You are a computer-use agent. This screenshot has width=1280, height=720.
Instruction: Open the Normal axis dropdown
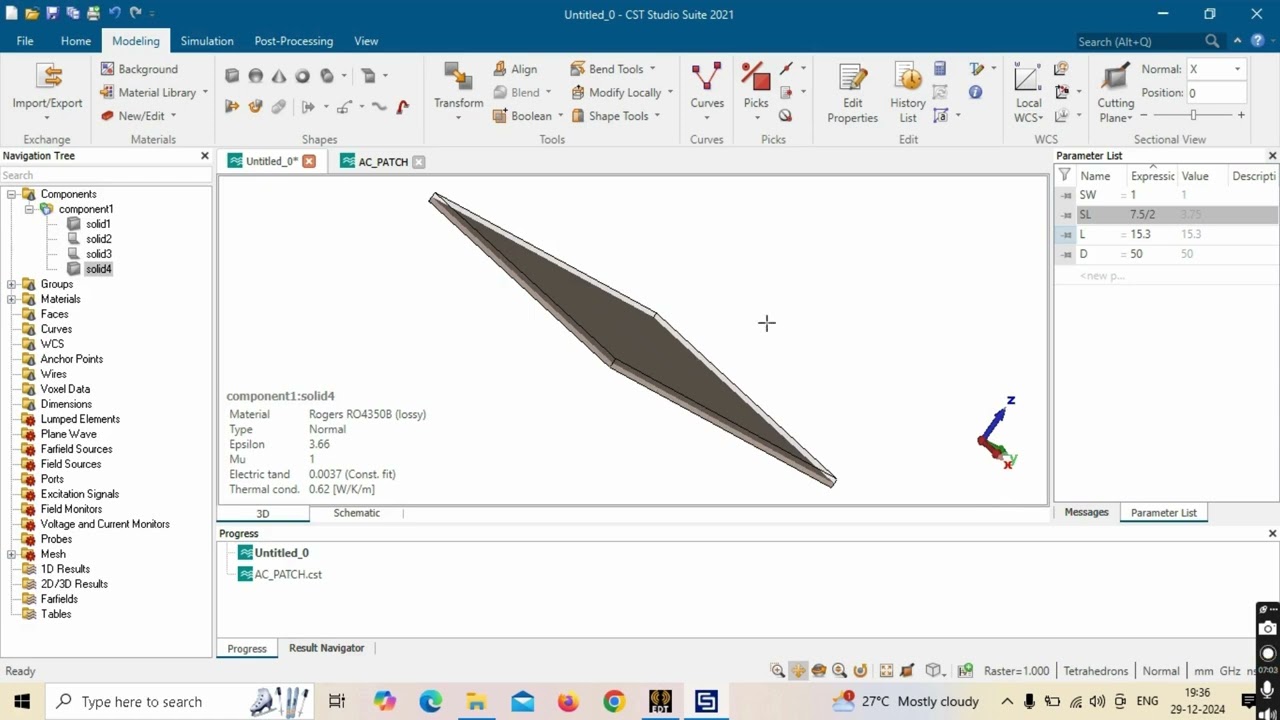pos(1237,69)
